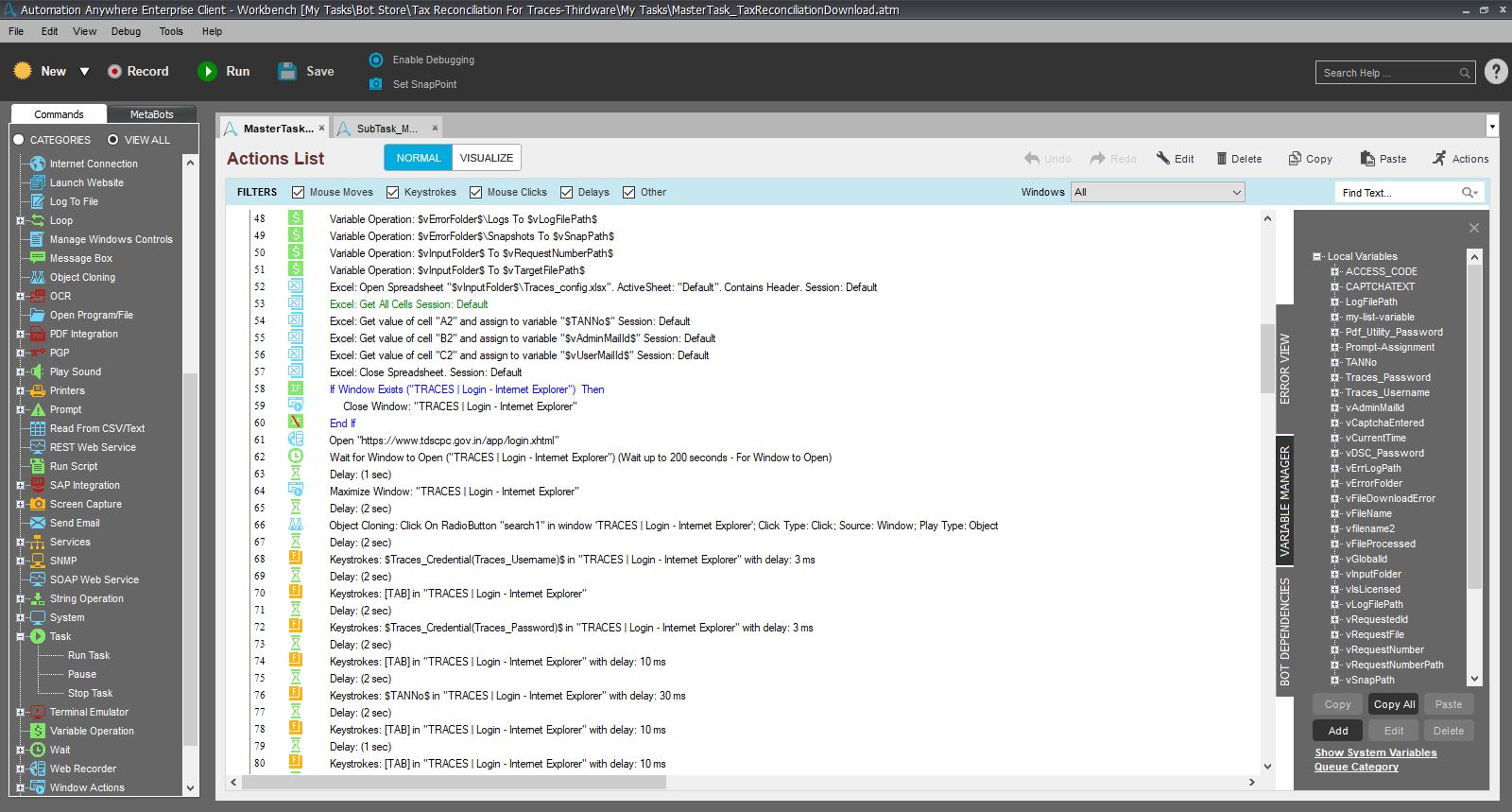
Task: Click the Find Text input field
Action: click(1397, 193)
